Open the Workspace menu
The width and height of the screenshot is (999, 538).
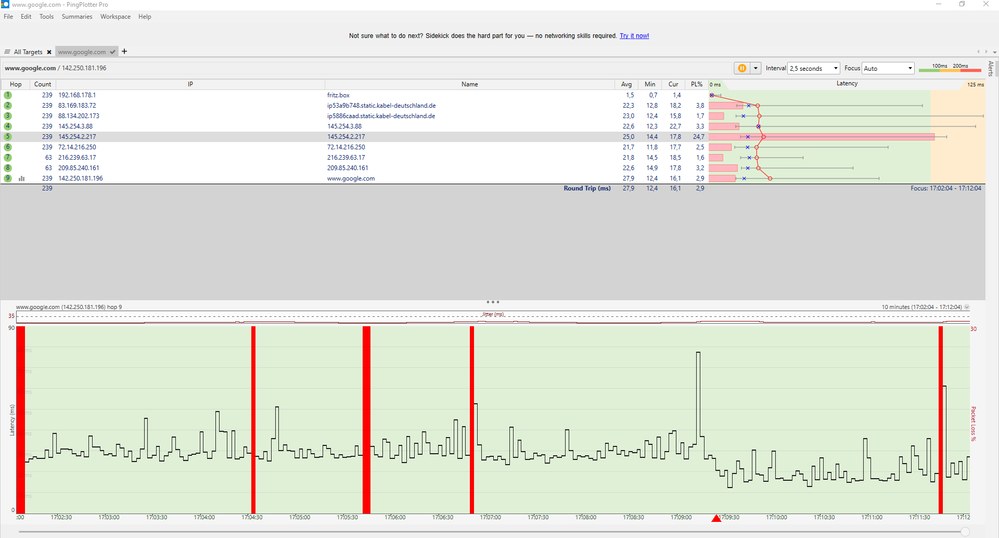click(x=115, y=17)
